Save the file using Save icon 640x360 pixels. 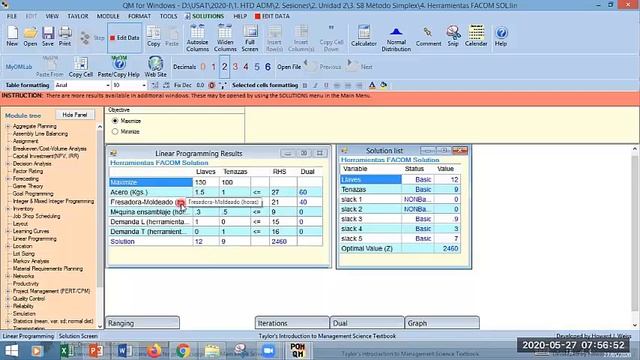[48, 36]
